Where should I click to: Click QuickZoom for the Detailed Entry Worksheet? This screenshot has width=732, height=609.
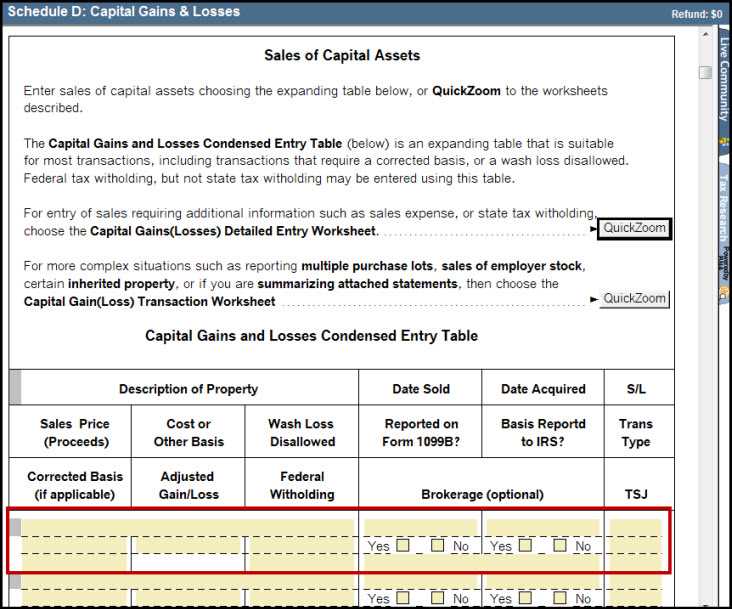pyautogui.click(x=634, y=229)
